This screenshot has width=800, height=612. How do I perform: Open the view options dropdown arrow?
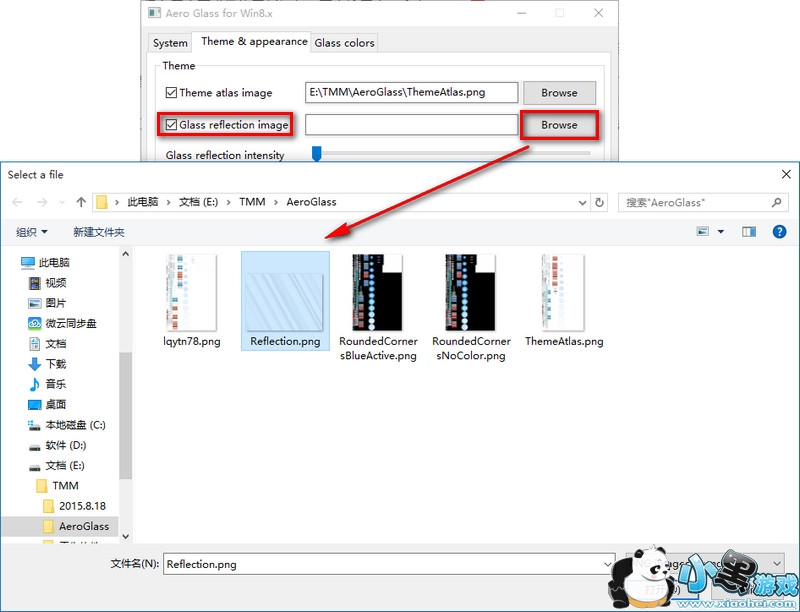[721, 232]
